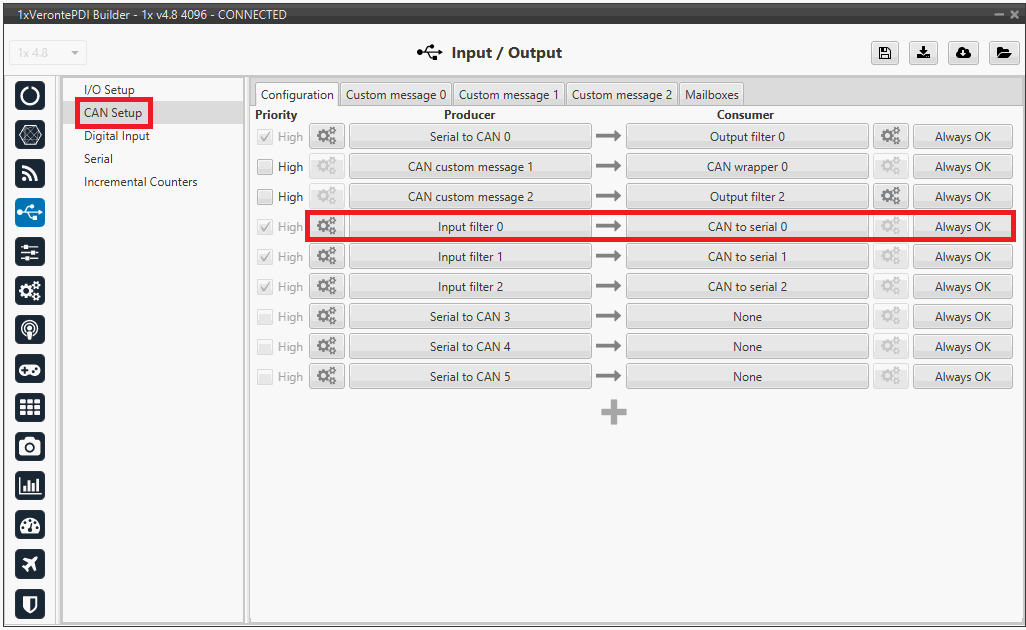Screen dimensions: 1026x630
Task: Toggle High priority checkbox for Input filter 1
Action: (x=265, y=257)
